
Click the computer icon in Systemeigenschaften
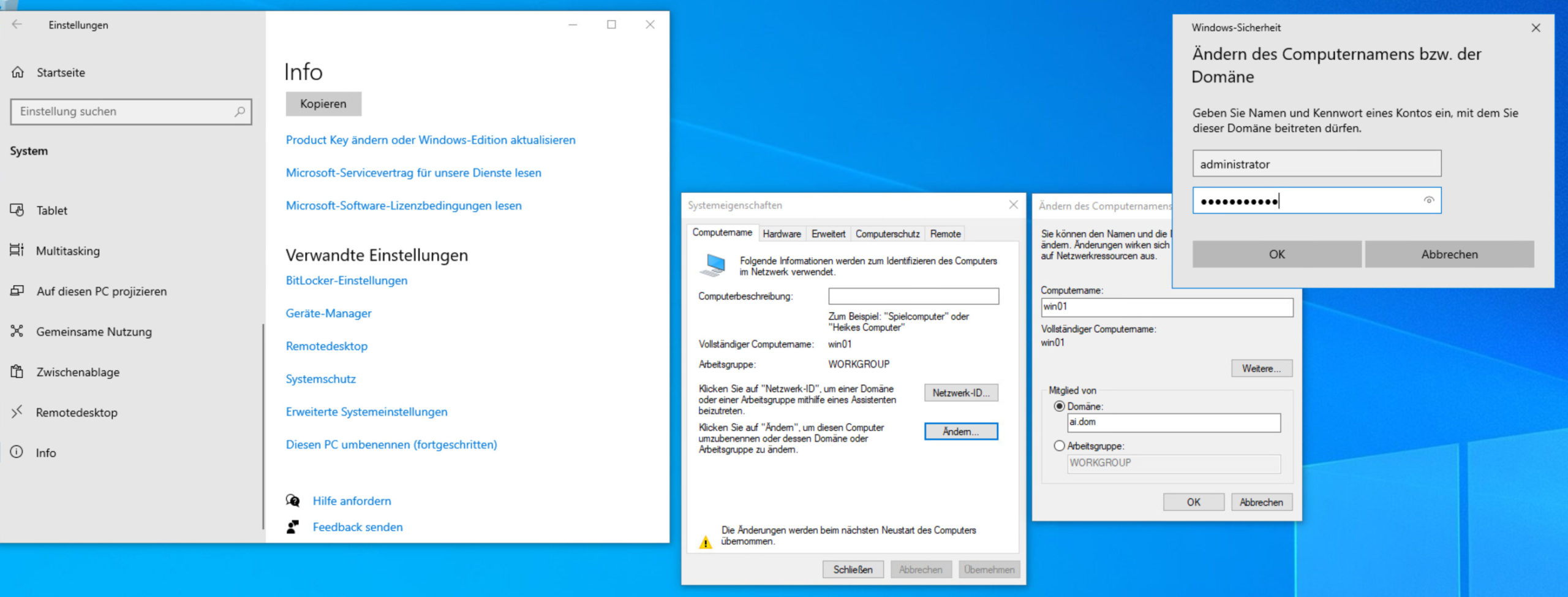pos(713,266)
